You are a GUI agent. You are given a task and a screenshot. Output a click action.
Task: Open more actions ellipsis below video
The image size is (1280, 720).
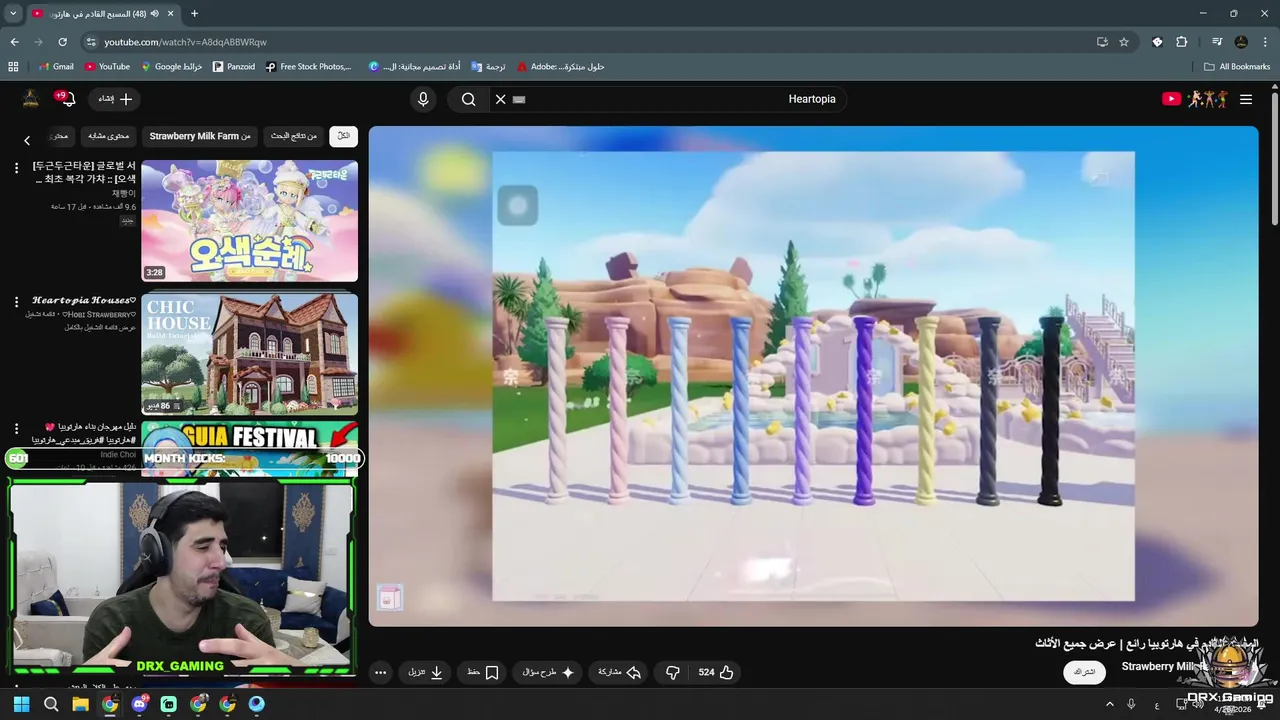(x=380, y=673)
